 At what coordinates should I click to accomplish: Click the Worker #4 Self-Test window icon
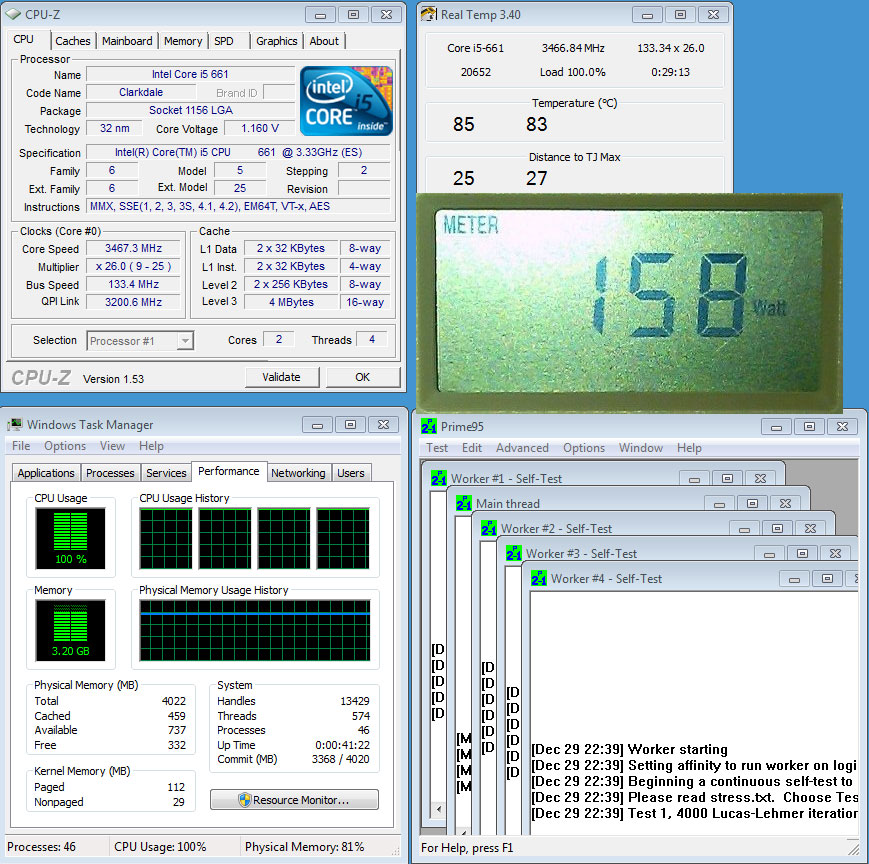click(538, 578)
